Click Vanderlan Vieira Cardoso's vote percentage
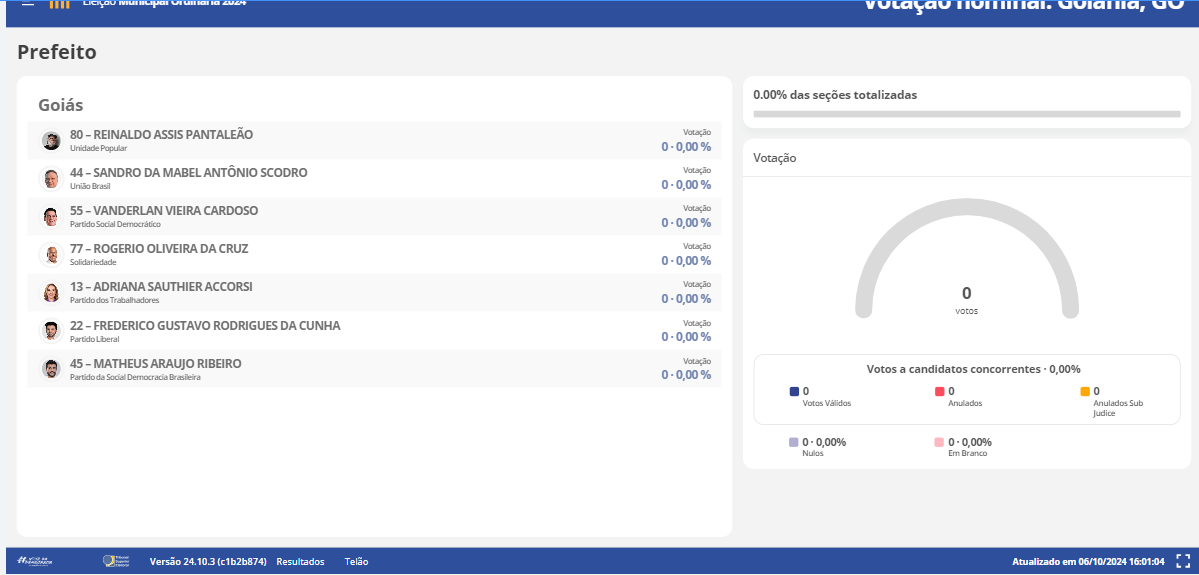 click(687, 223)
